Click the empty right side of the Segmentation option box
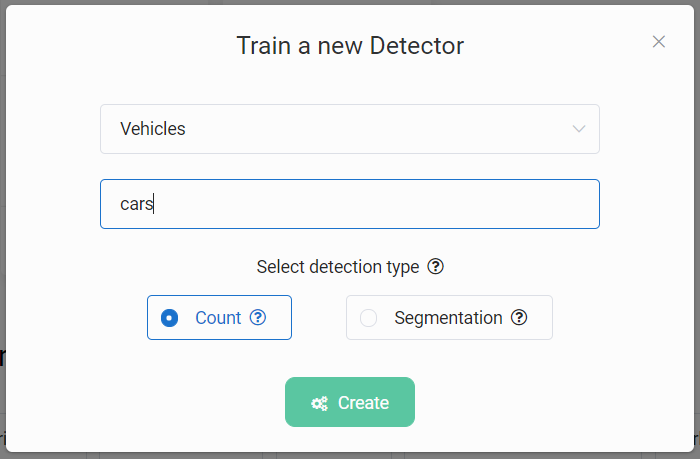Viewport: 700px width, 459px height. (540, 318)
